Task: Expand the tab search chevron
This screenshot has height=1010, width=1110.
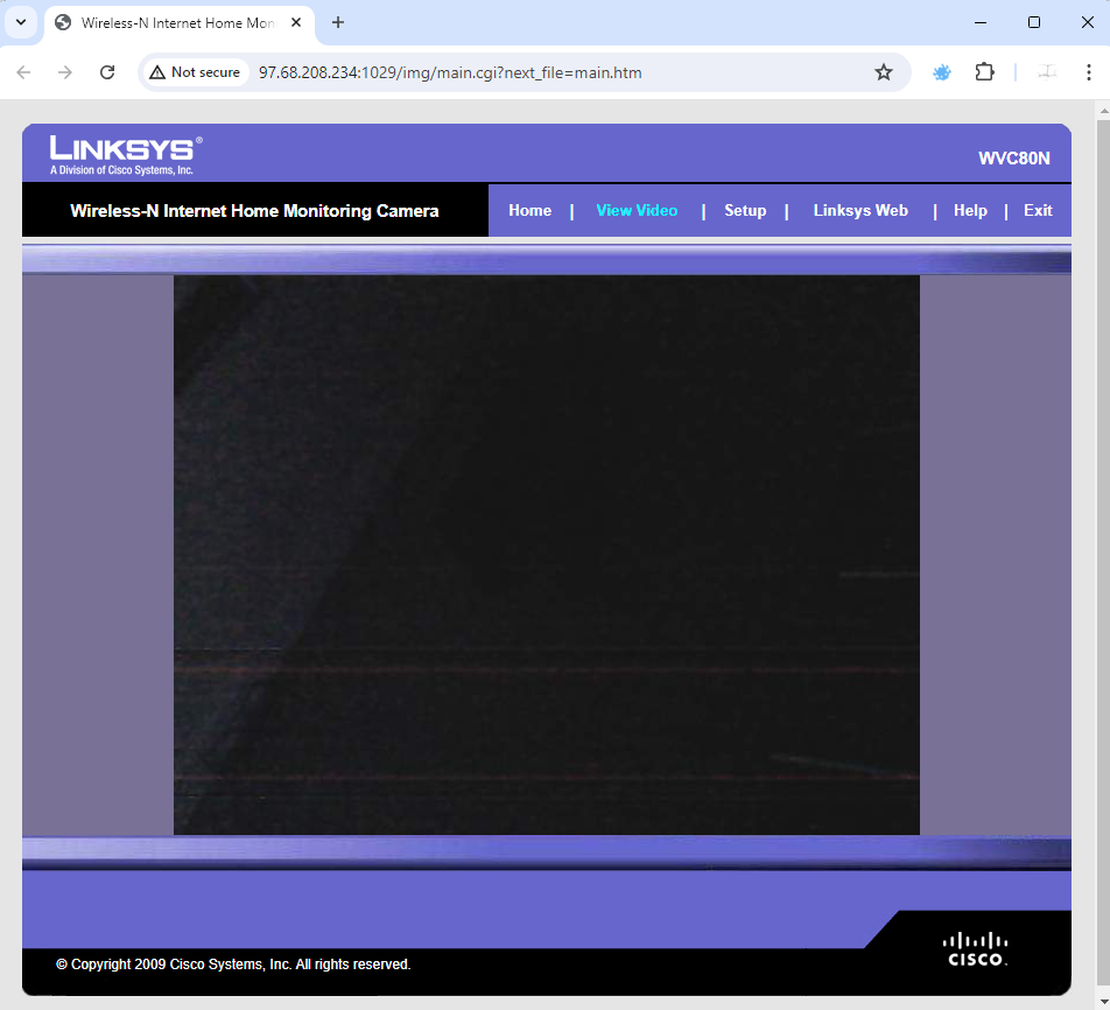Action: (22, 22)
